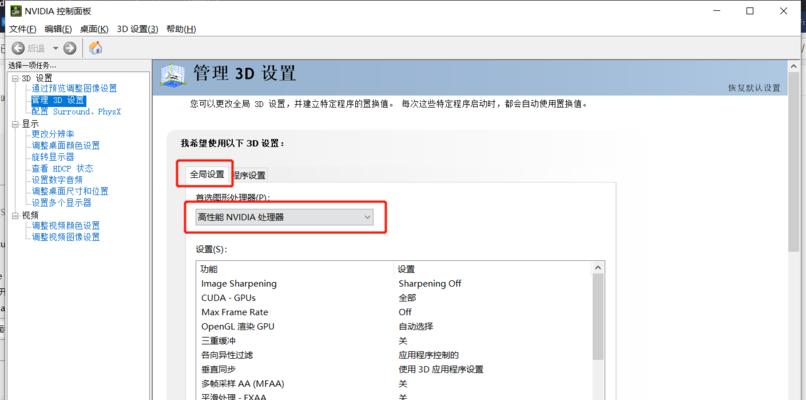The height and width of the screenshot is (400, 806).
Task: Select 查看 HDCP 状态 tree item
Action: [62, 169]
